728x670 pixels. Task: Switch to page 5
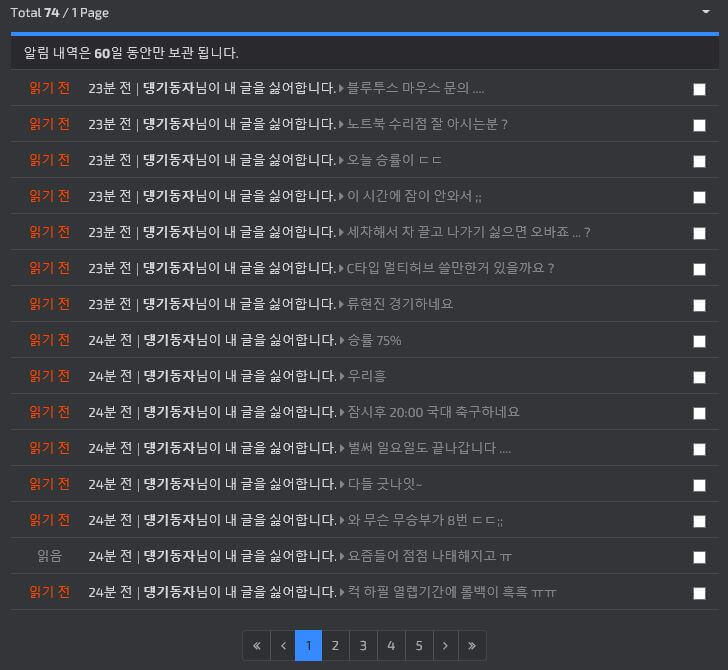point(419,645)
